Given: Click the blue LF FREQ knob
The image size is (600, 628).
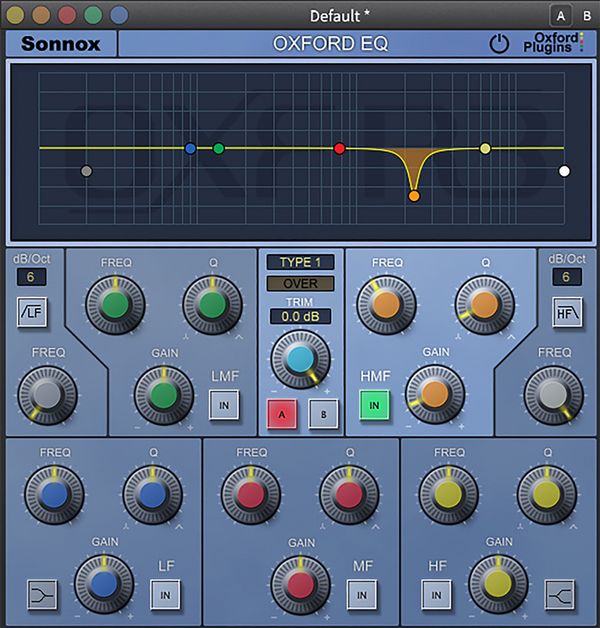Looking at the screenshot, I should 54,495.
